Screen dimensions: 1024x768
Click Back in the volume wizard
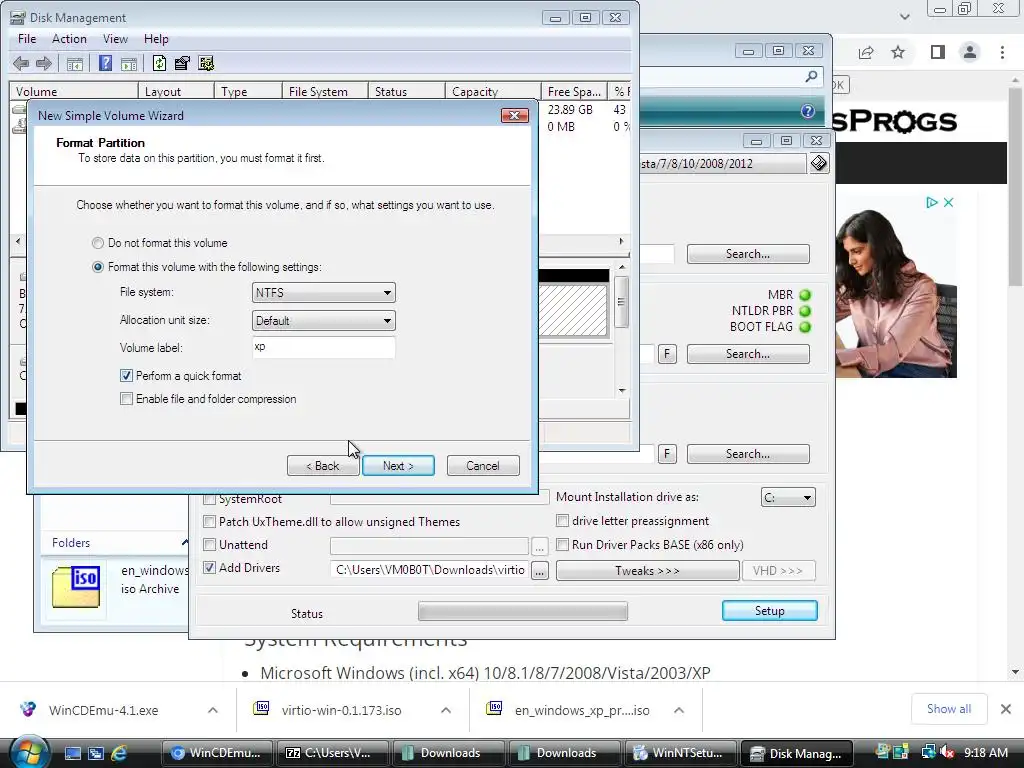tap(323, 466)
